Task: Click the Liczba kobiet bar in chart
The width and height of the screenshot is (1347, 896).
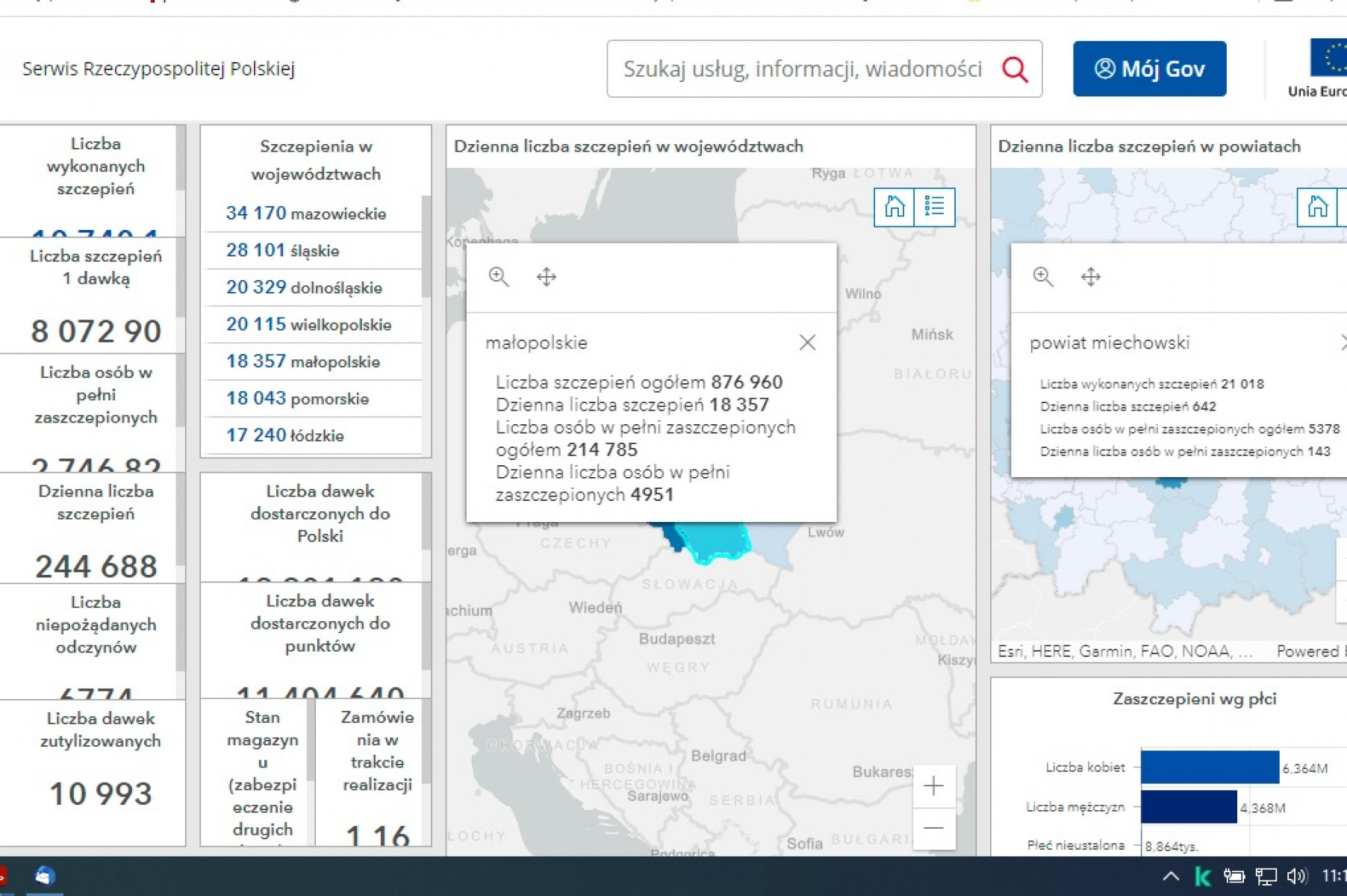Action: (1210, 768)
